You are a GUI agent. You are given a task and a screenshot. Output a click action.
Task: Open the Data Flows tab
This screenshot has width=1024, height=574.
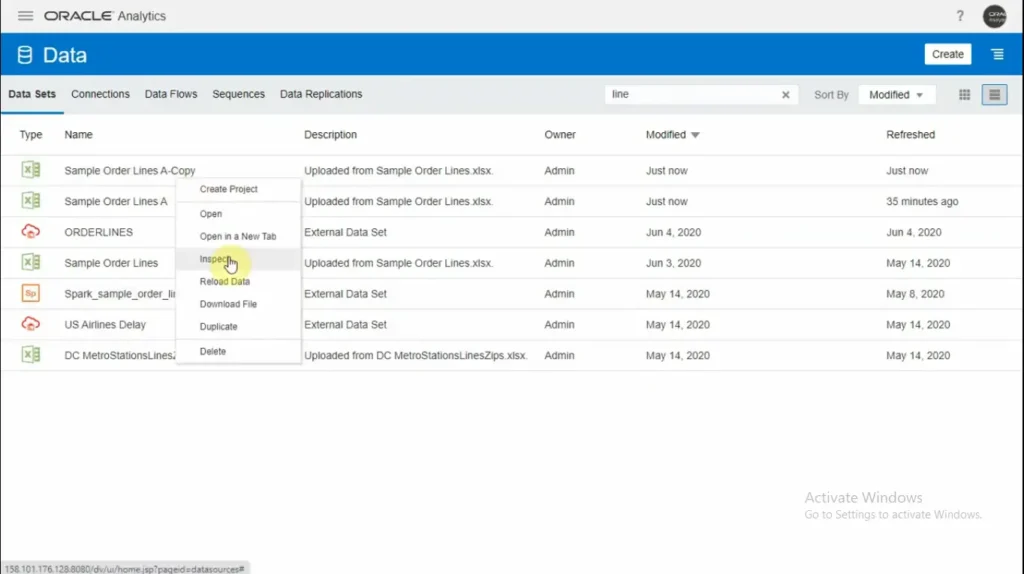pos(170,94)
